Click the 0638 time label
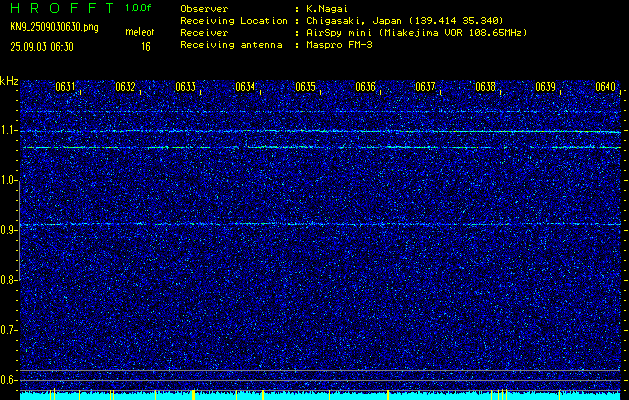Screen dimensions: 629x400 (485, 87)
